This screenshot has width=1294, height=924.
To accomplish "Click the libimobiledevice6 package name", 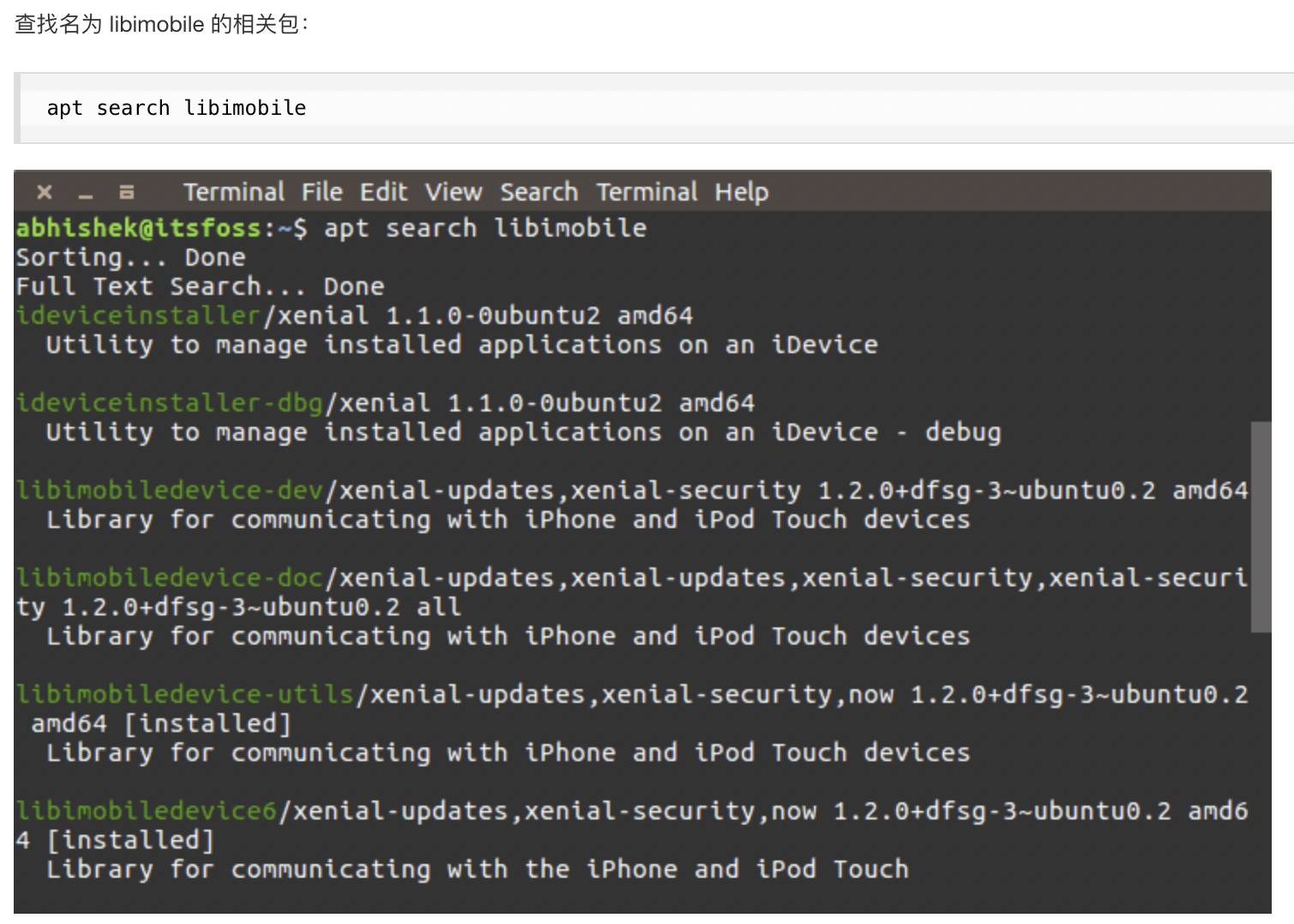I will [x=147, y=811].
